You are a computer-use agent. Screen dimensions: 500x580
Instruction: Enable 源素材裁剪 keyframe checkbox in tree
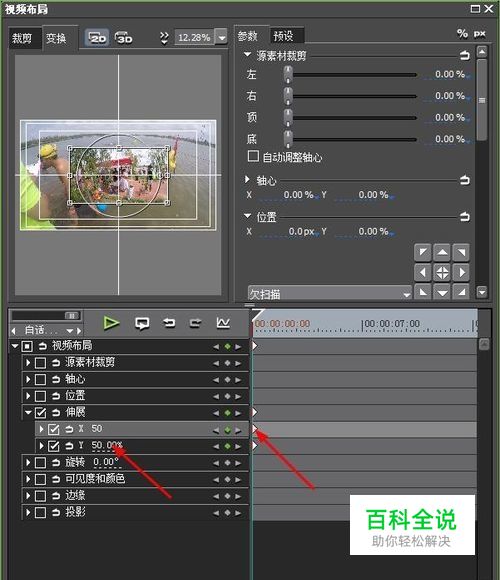point(40,363)
